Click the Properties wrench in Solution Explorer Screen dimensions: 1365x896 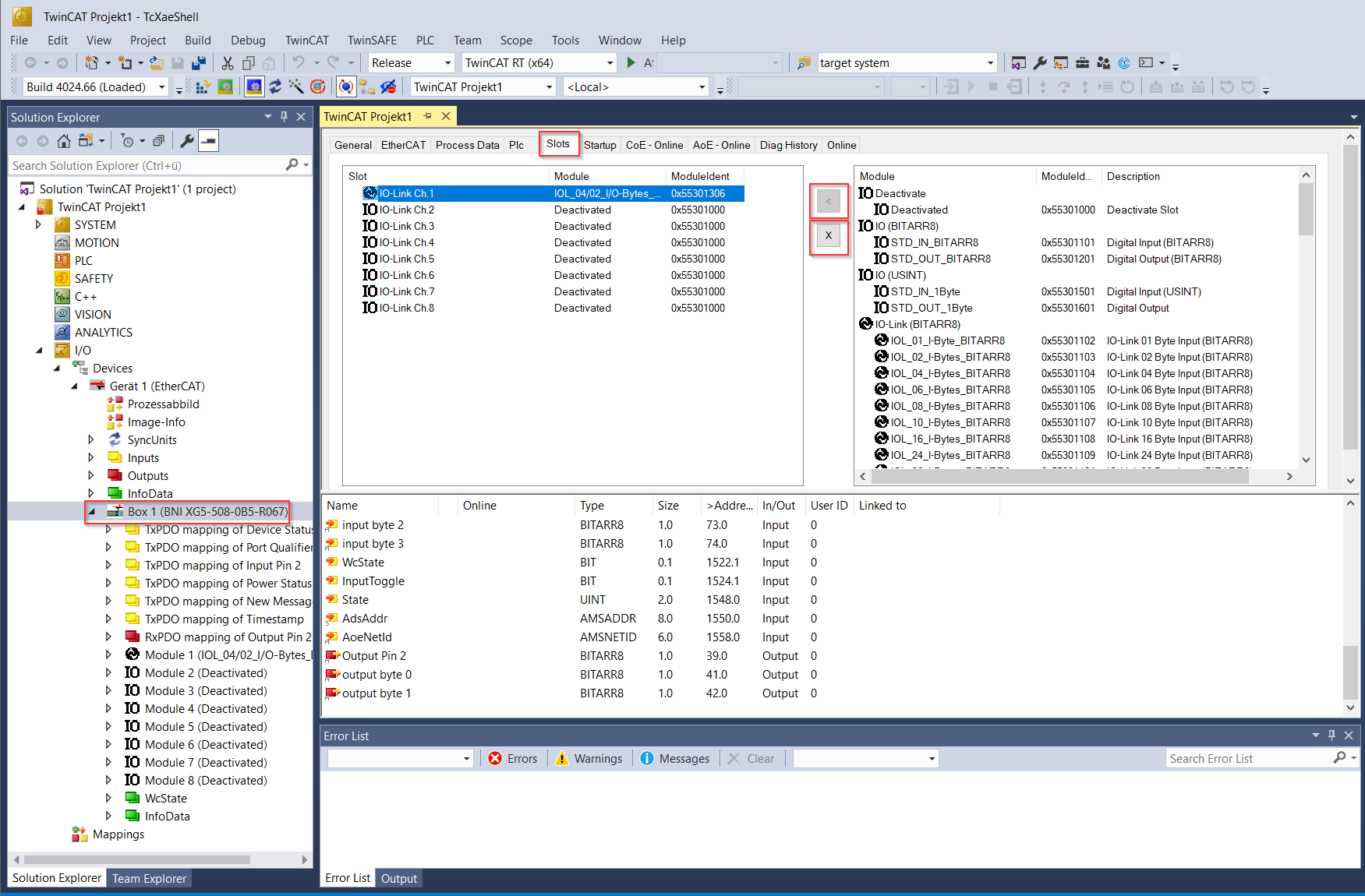click(187, 141)
